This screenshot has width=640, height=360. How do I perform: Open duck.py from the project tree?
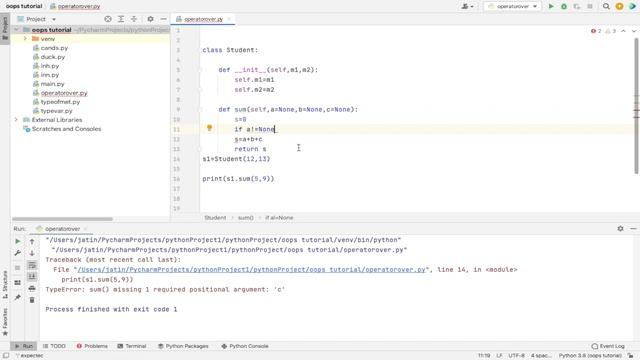[53, 57]
